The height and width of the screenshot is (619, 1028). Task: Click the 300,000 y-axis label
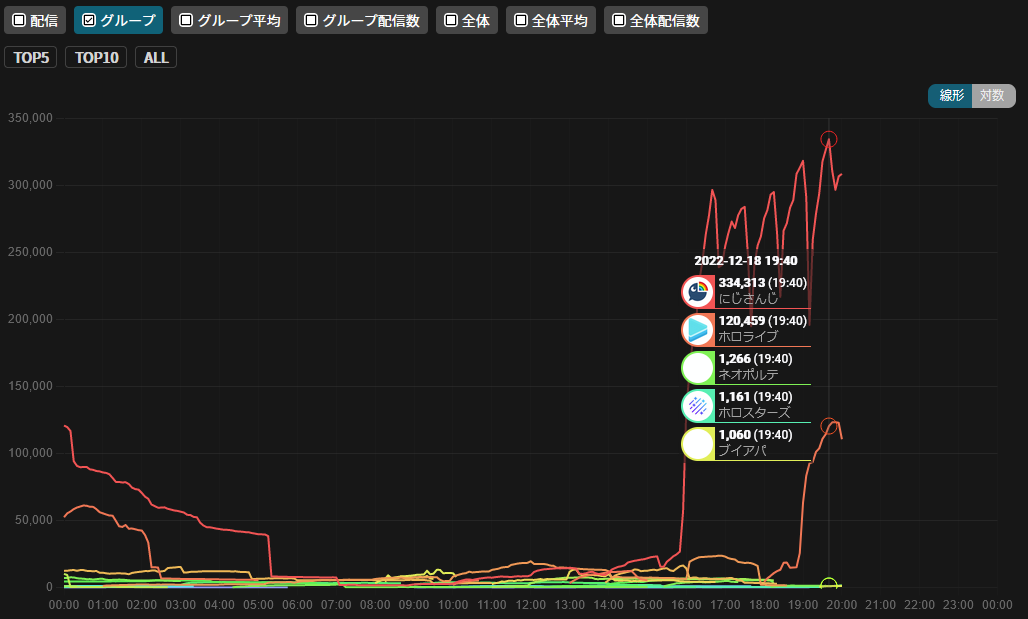point(30,185)
